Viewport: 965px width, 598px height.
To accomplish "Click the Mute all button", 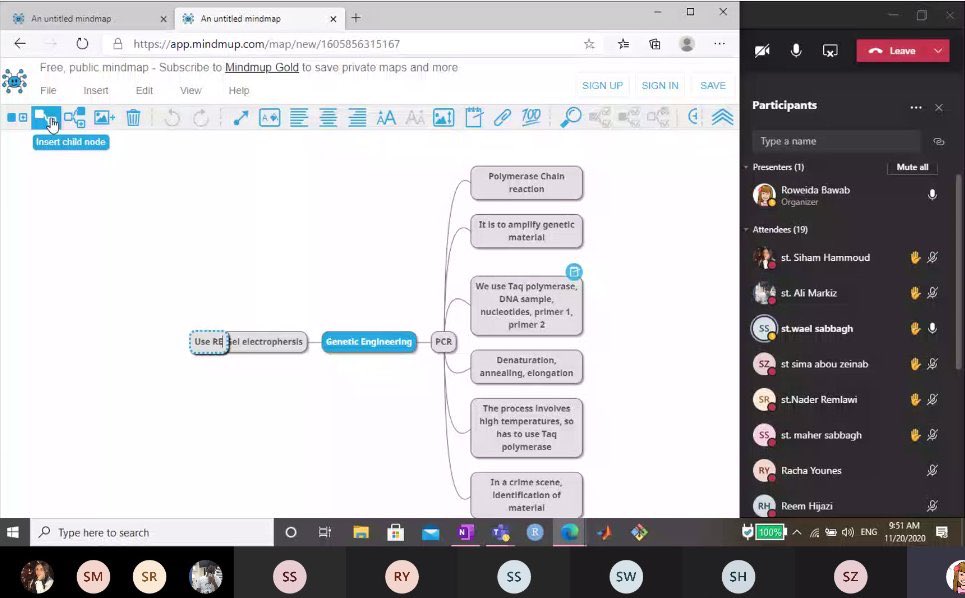I will [911, 167].
